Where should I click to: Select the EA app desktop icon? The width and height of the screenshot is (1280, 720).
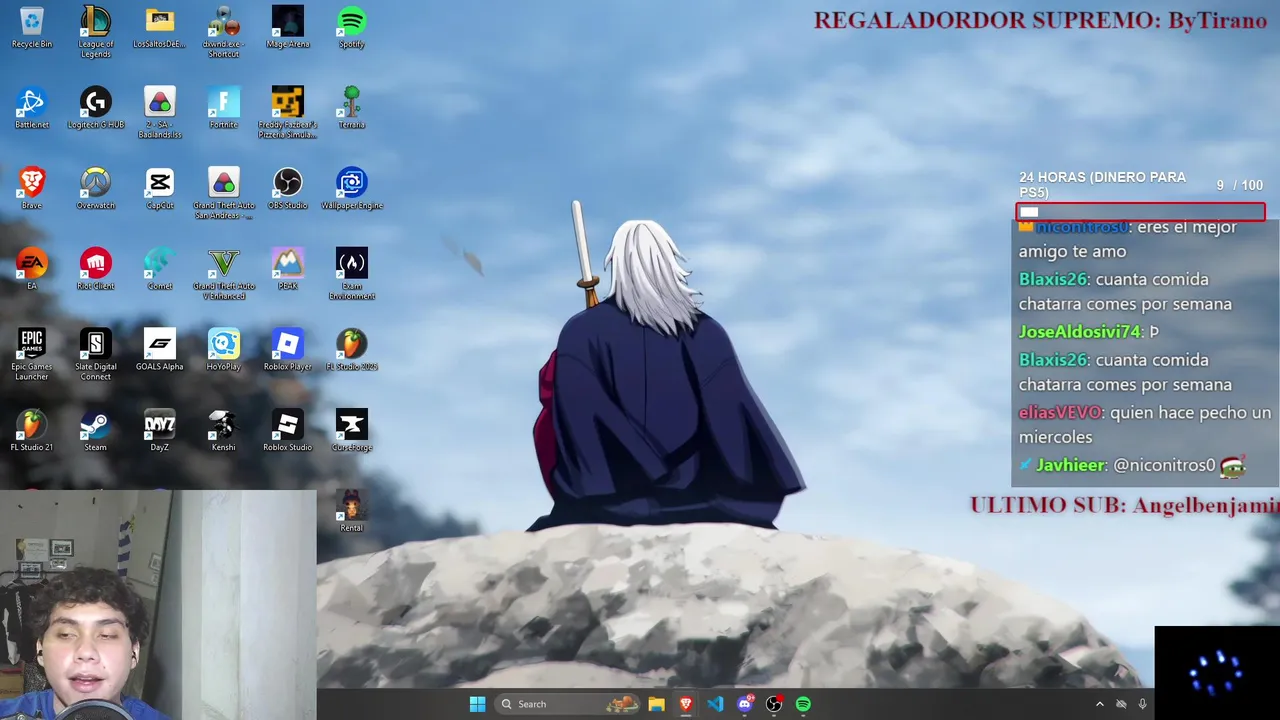pyautogui.click(x=32, y=269)
